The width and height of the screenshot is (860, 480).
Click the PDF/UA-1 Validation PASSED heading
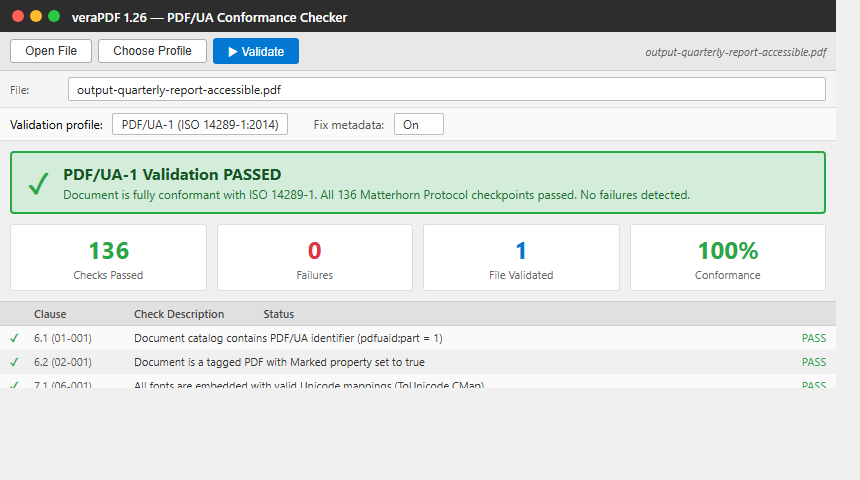click(x=172, y=174)
